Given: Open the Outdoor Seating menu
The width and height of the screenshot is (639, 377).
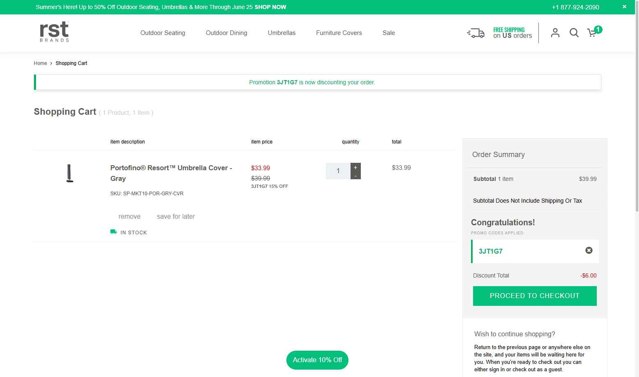Looking at the screenshot, I should pos(163,33).
